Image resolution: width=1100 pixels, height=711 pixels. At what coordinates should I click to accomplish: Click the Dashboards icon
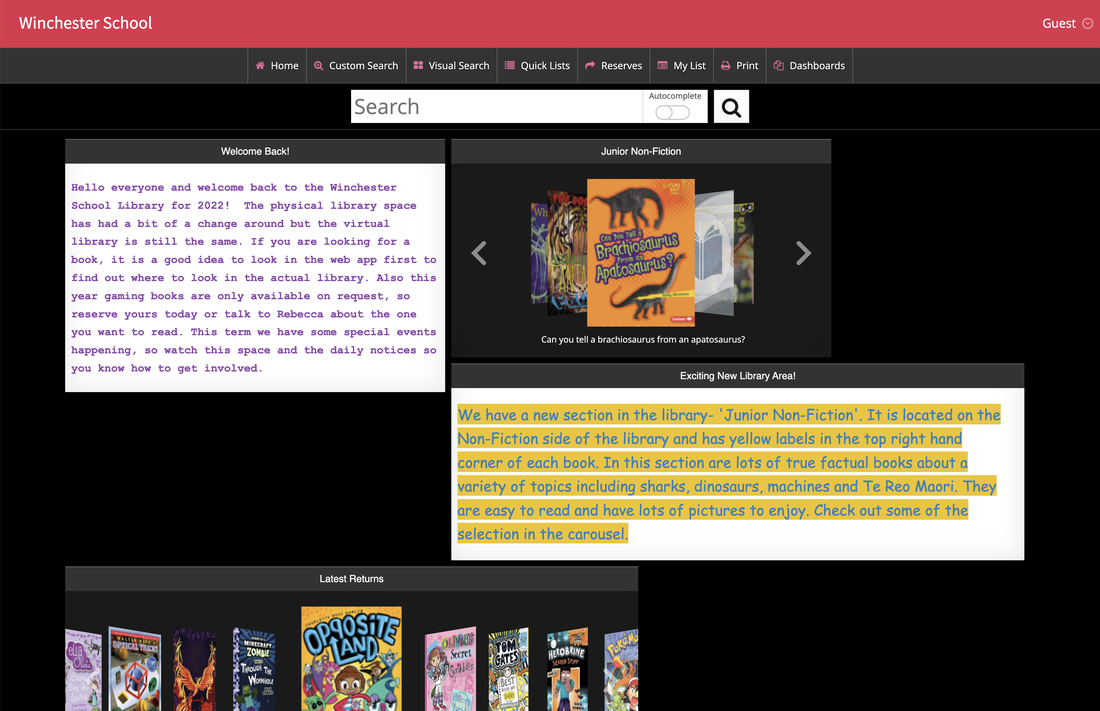pos(779,66)
